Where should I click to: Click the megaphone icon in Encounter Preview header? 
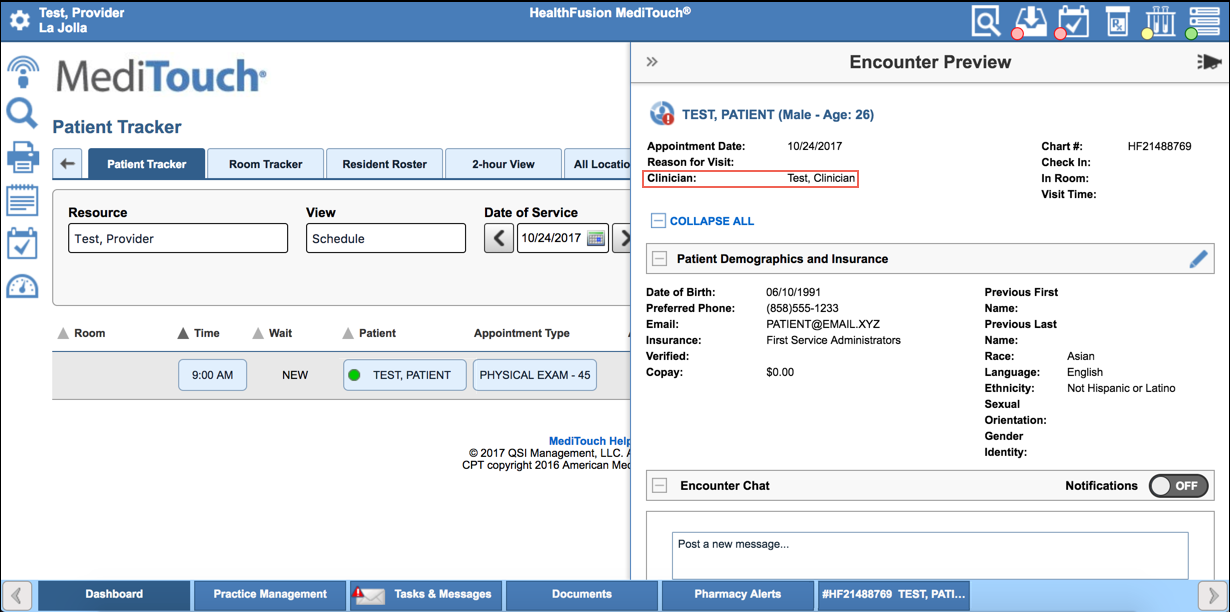pos(1208,62)
